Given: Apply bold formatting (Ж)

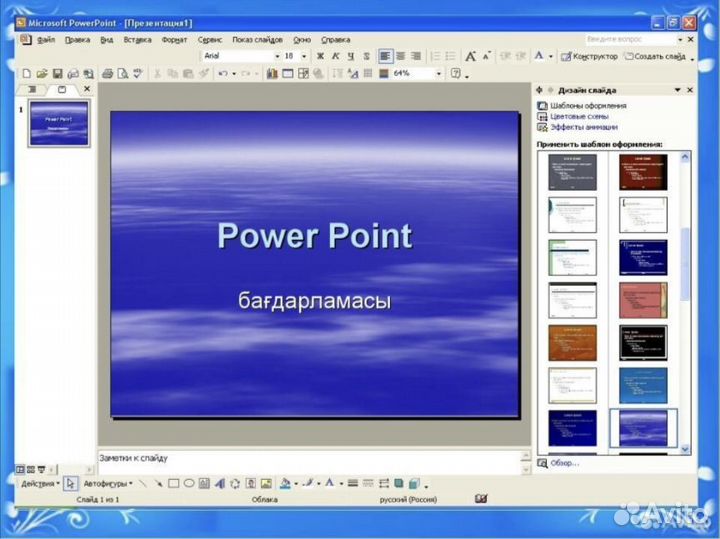Looking at the screenshot, I should click(x=320, y=56).
